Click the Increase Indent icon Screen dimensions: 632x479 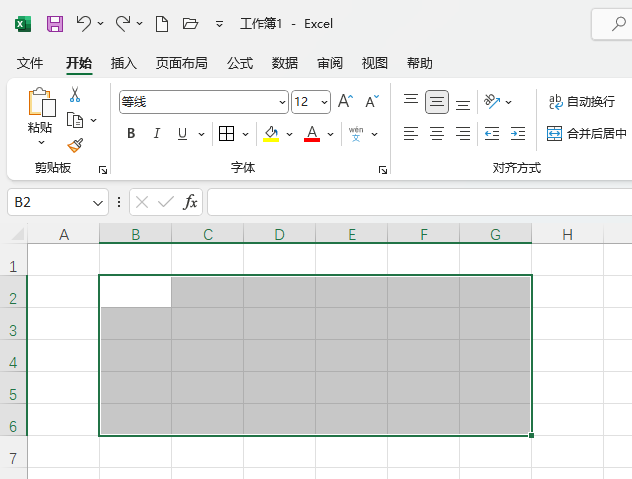517,133
